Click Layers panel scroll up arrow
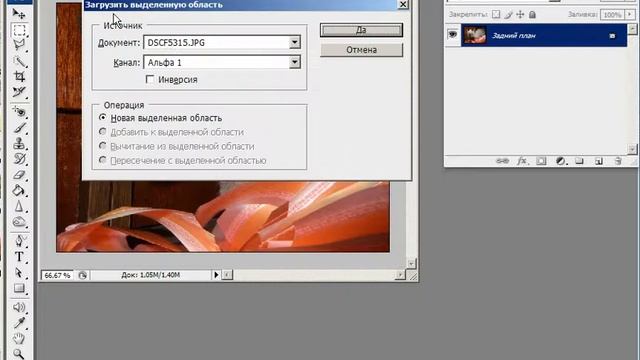Viewport: 640px width, 360px height. point(632,29)
